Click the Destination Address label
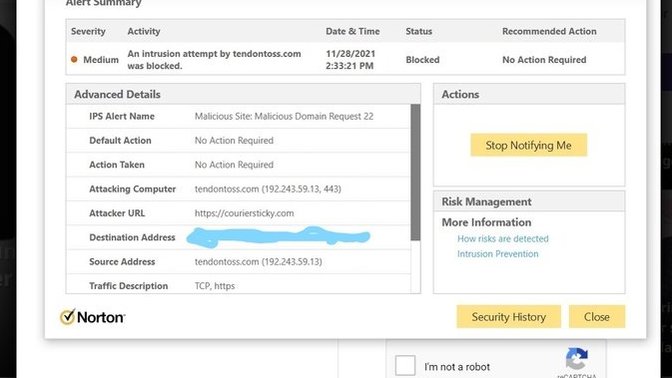The image size is (672, 378). 132,237
